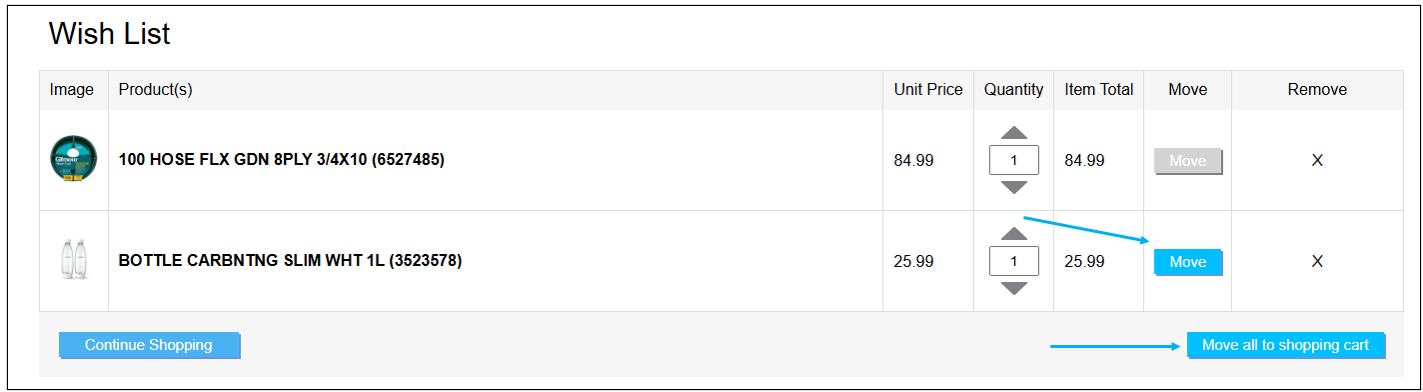Image resolution: width=1423 pixels, height=392 pixels.
Task: Remove the 100 HOSE item with X
Action: point(1317,160)
